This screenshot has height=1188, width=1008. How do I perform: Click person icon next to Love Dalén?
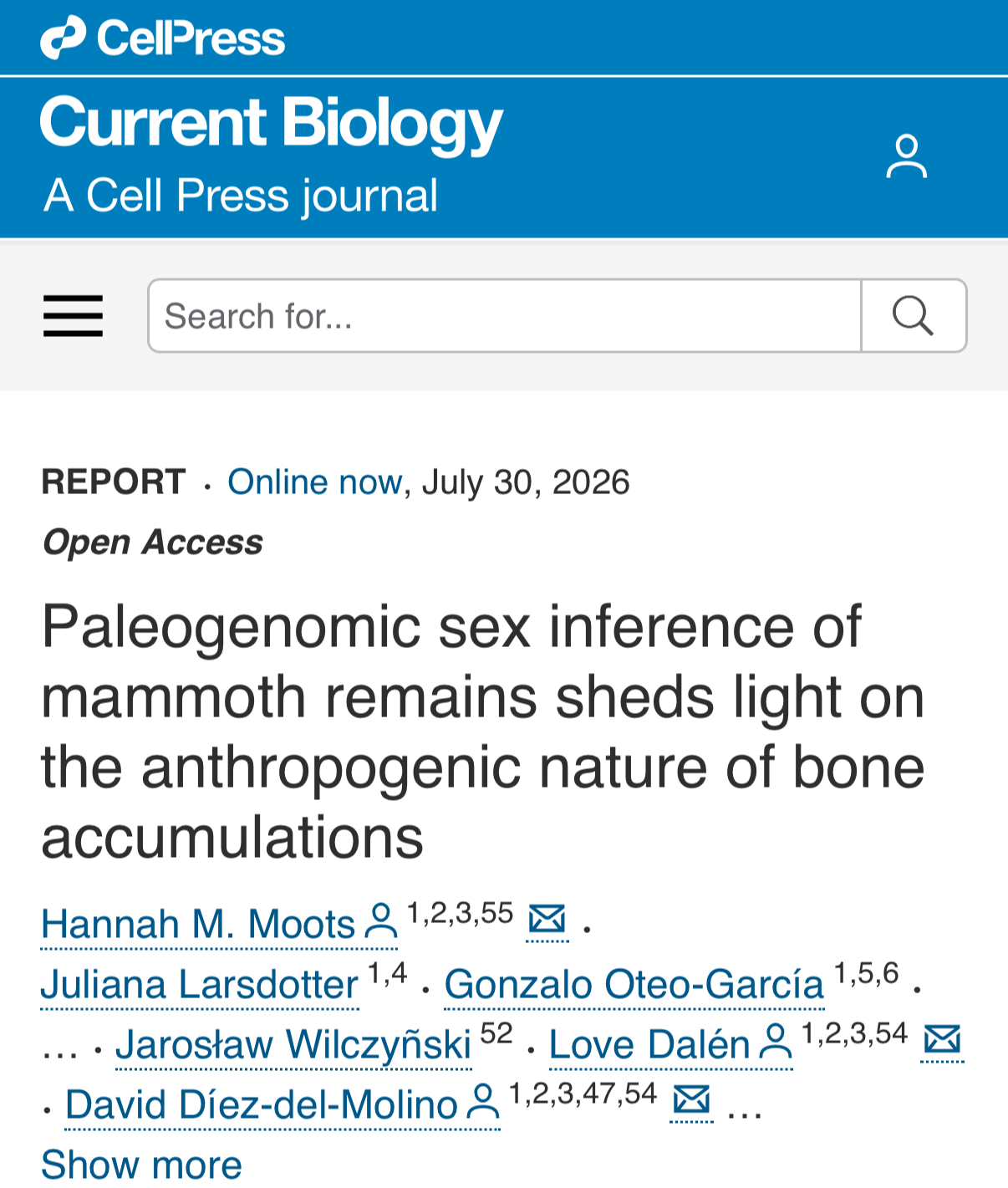776,1043
